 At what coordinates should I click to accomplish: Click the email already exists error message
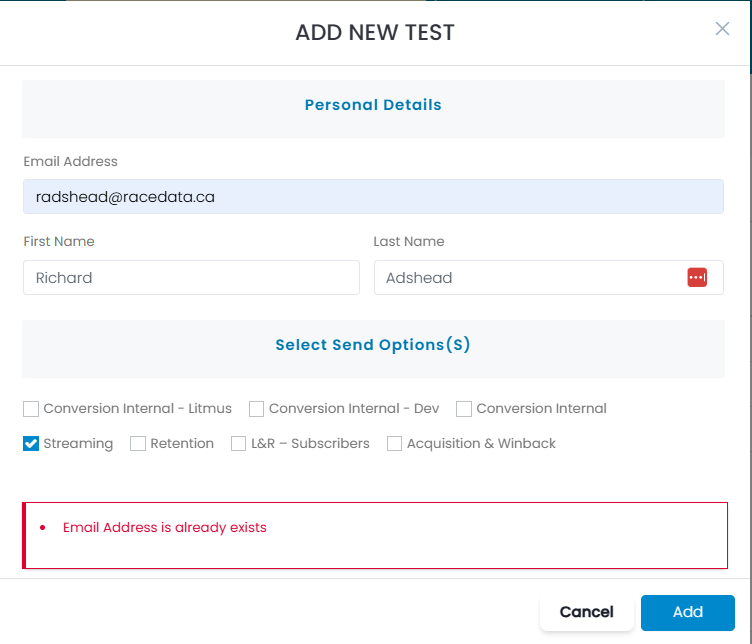point(164,527)
